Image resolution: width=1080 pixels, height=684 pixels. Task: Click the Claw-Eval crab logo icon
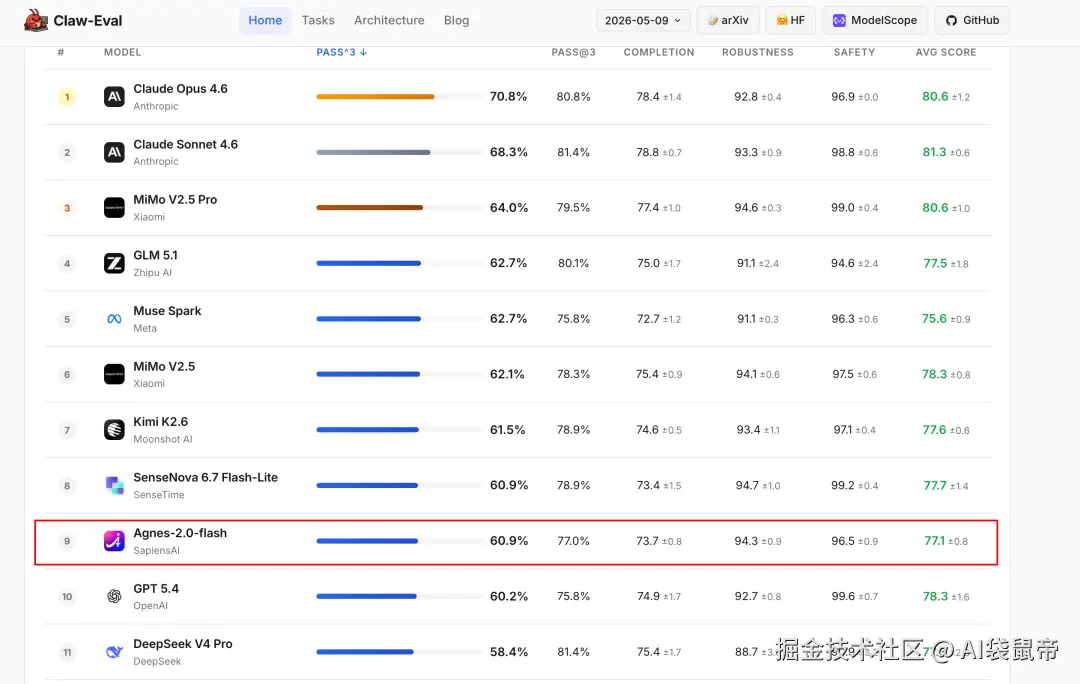click(36, 21)
